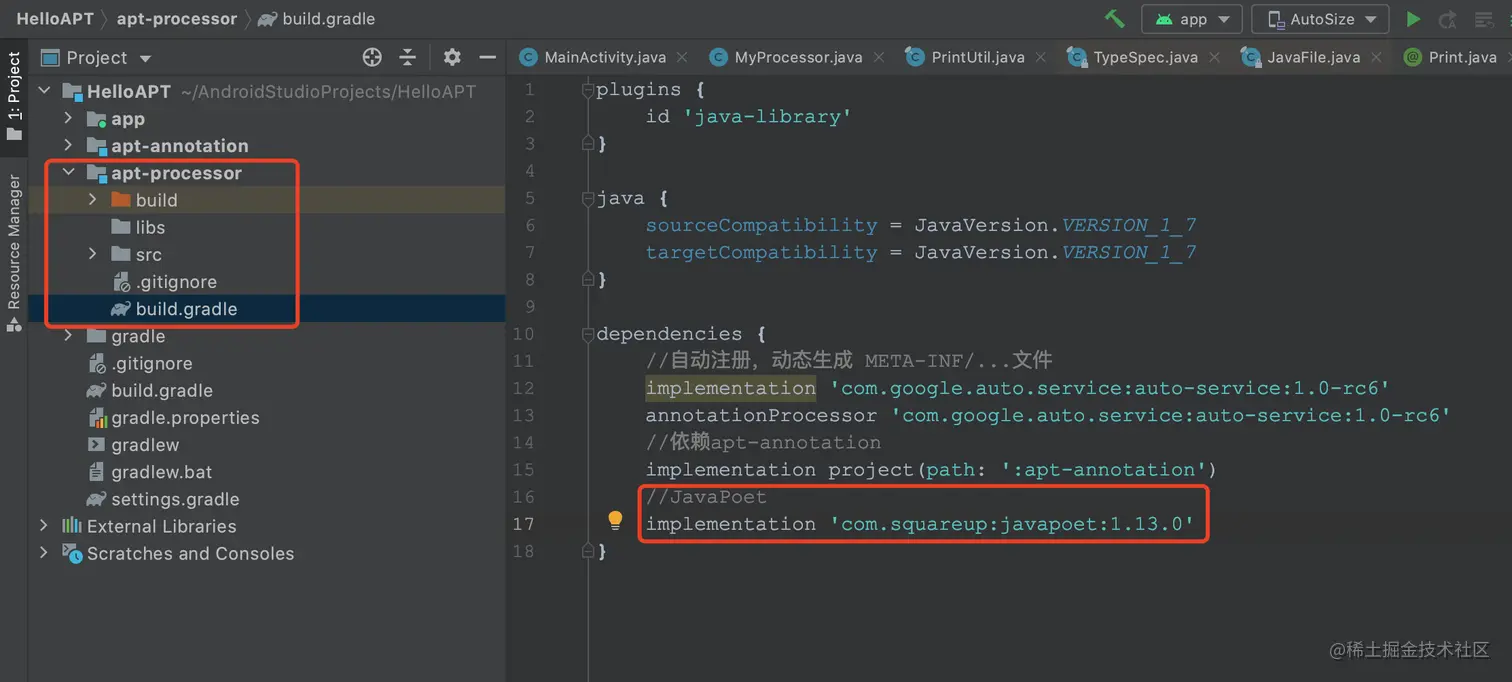Close the MyProcessor.java tab

[x=879, y=58]
